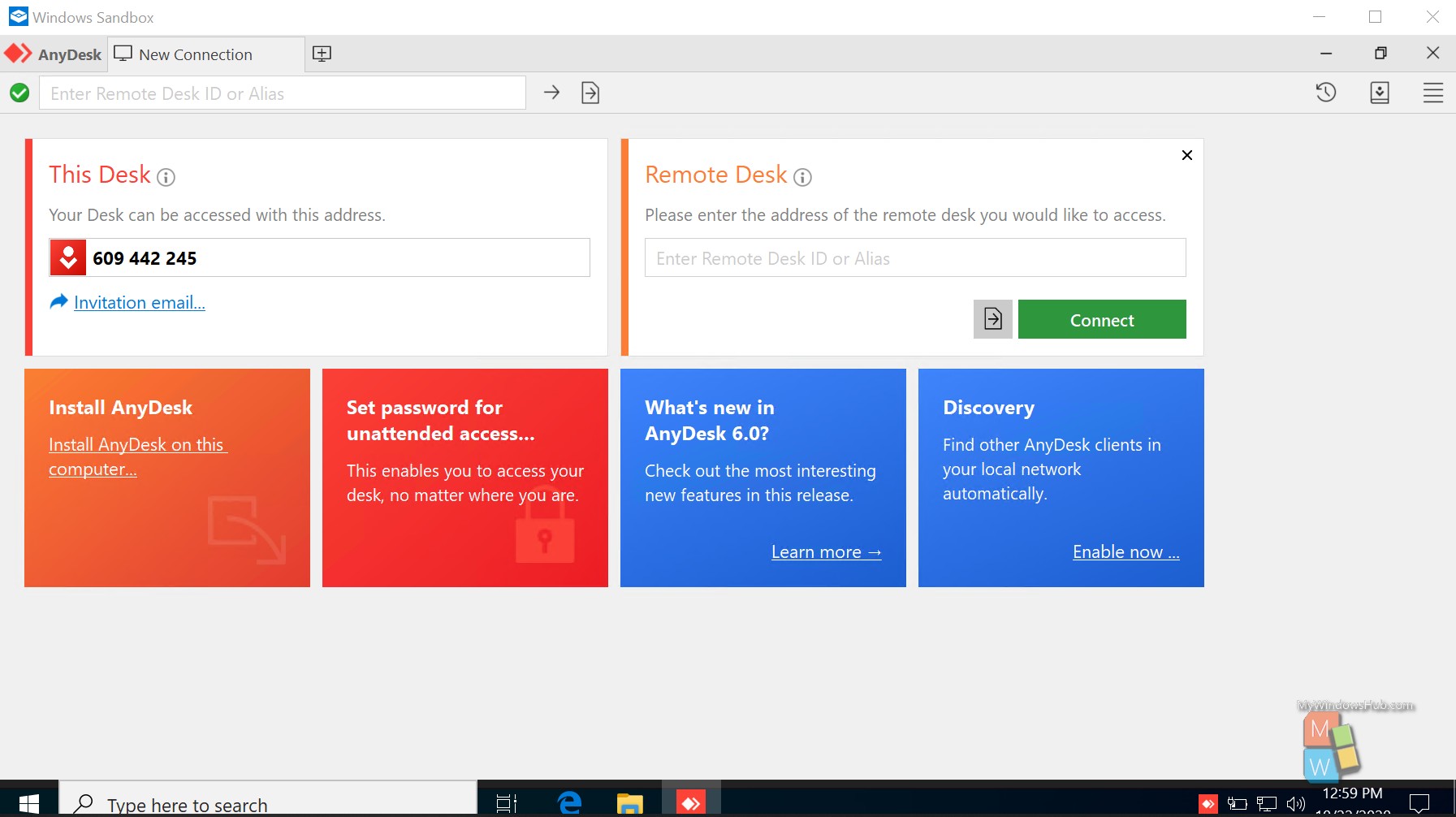
Task: Click the green connection status checkmark
Action: coord(19,93)
